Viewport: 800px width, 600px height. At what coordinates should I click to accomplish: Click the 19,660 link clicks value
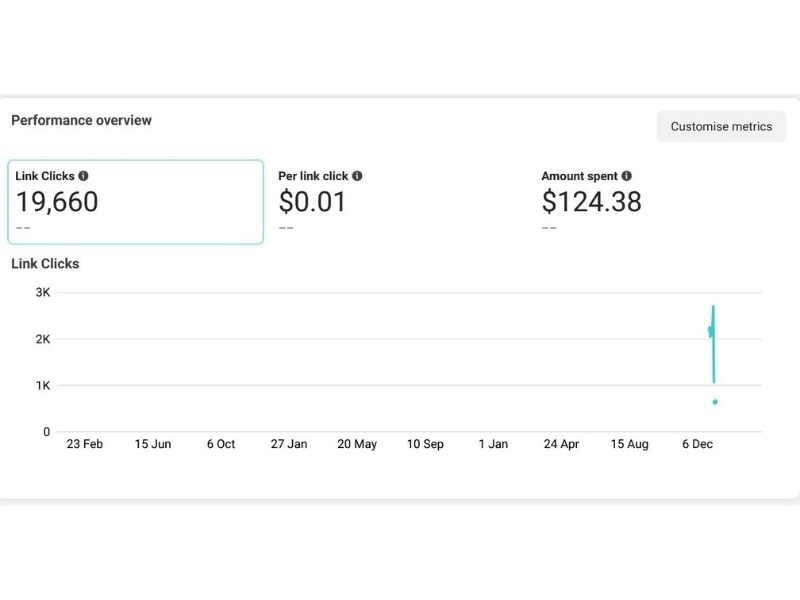tap(57, 202)
